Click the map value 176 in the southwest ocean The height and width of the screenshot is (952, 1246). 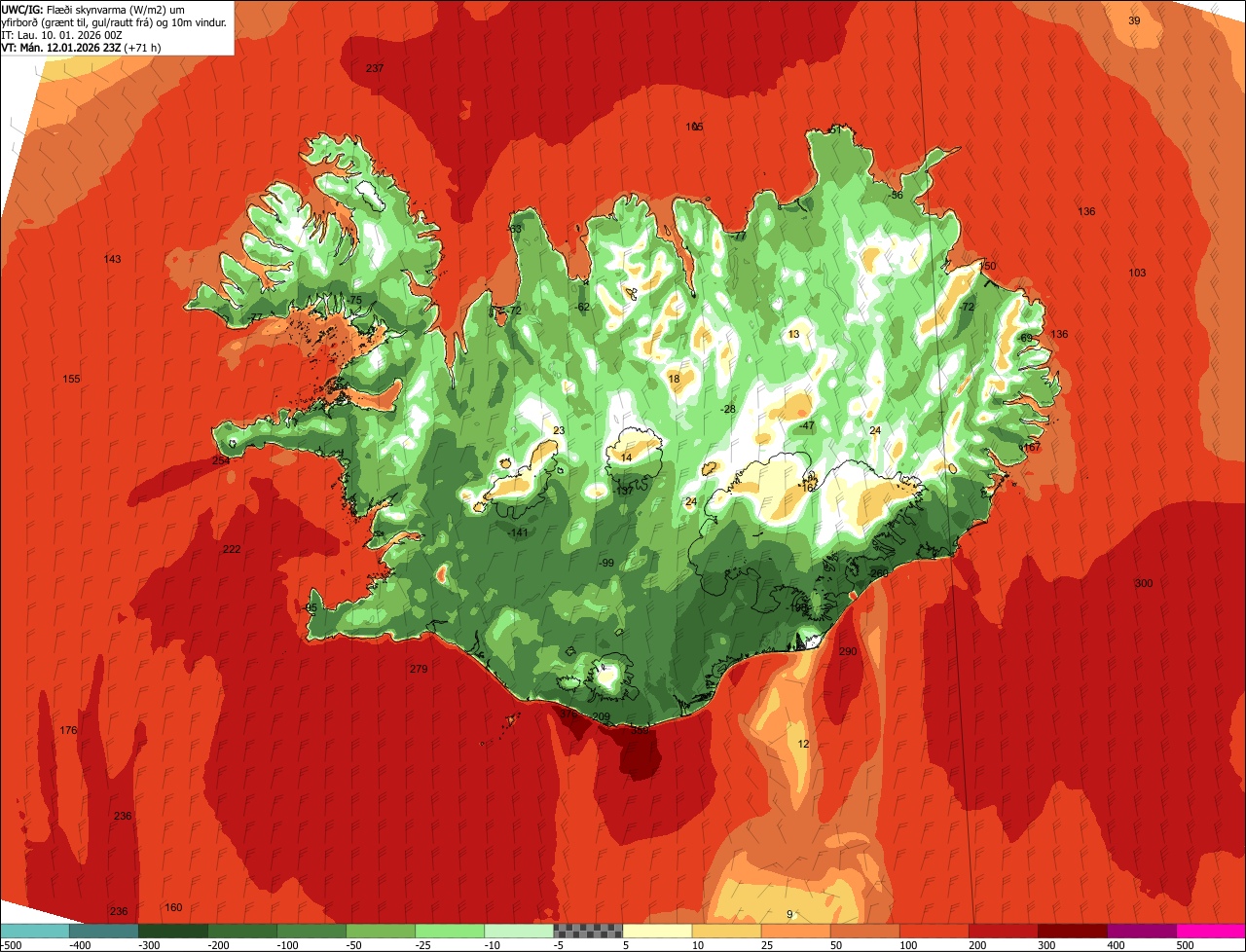[68, 730]
